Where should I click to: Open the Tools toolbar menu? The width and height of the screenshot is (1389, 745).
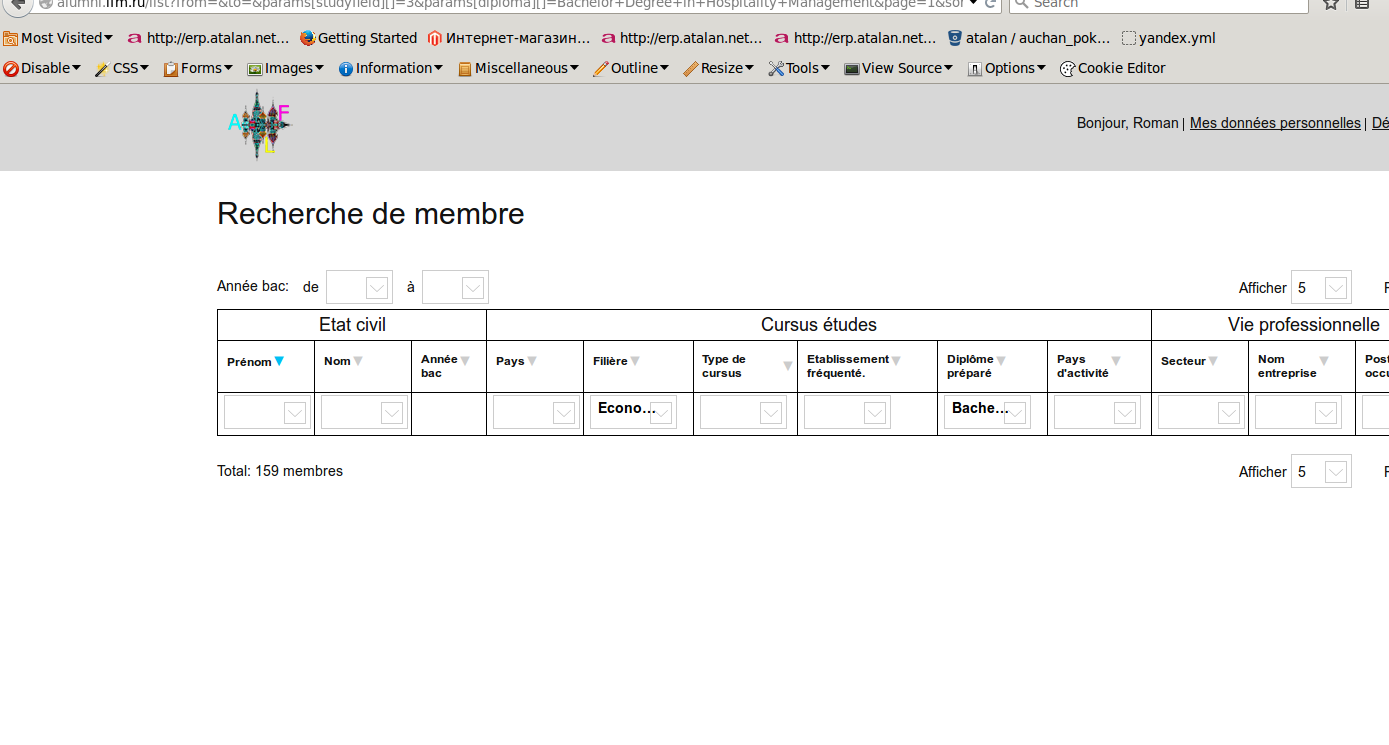[x=800, y=68]
